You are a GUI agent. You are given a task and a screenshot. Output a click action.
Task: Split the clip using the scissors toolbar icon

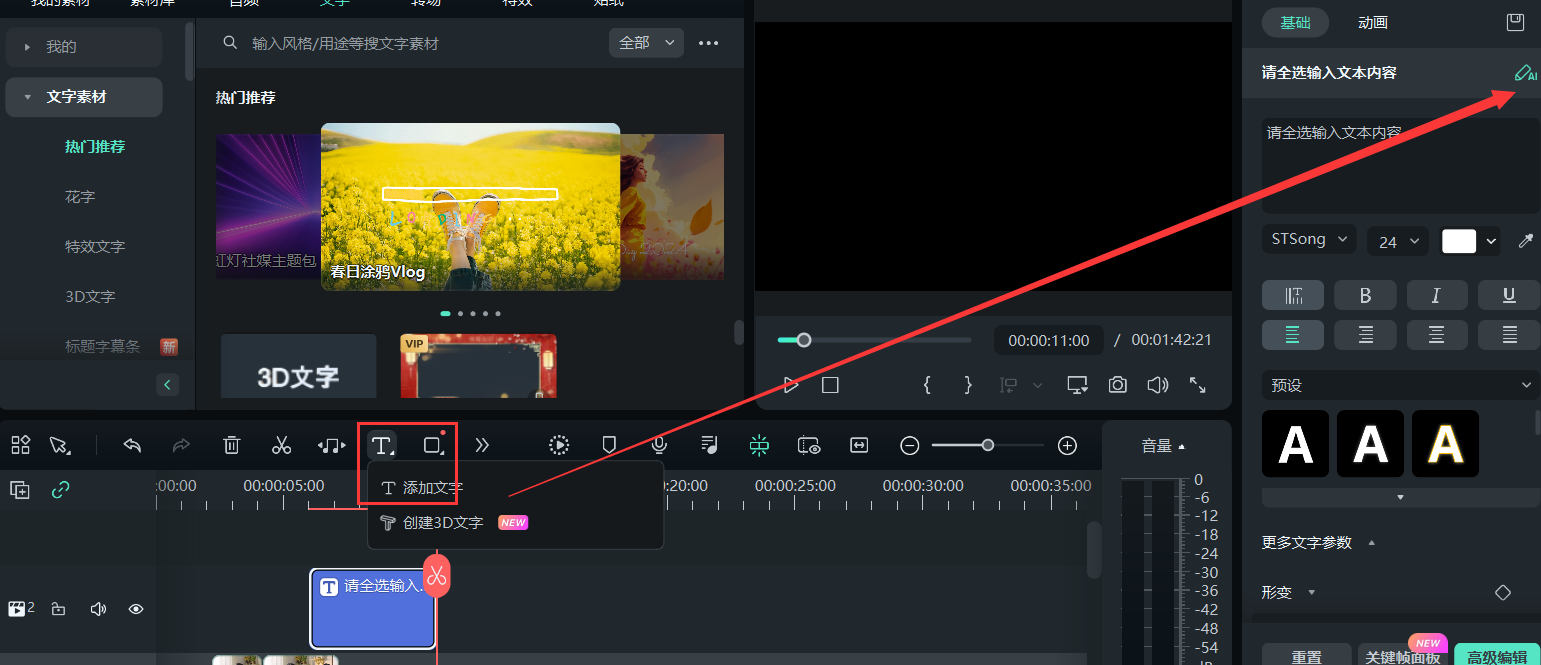[281, 445]
